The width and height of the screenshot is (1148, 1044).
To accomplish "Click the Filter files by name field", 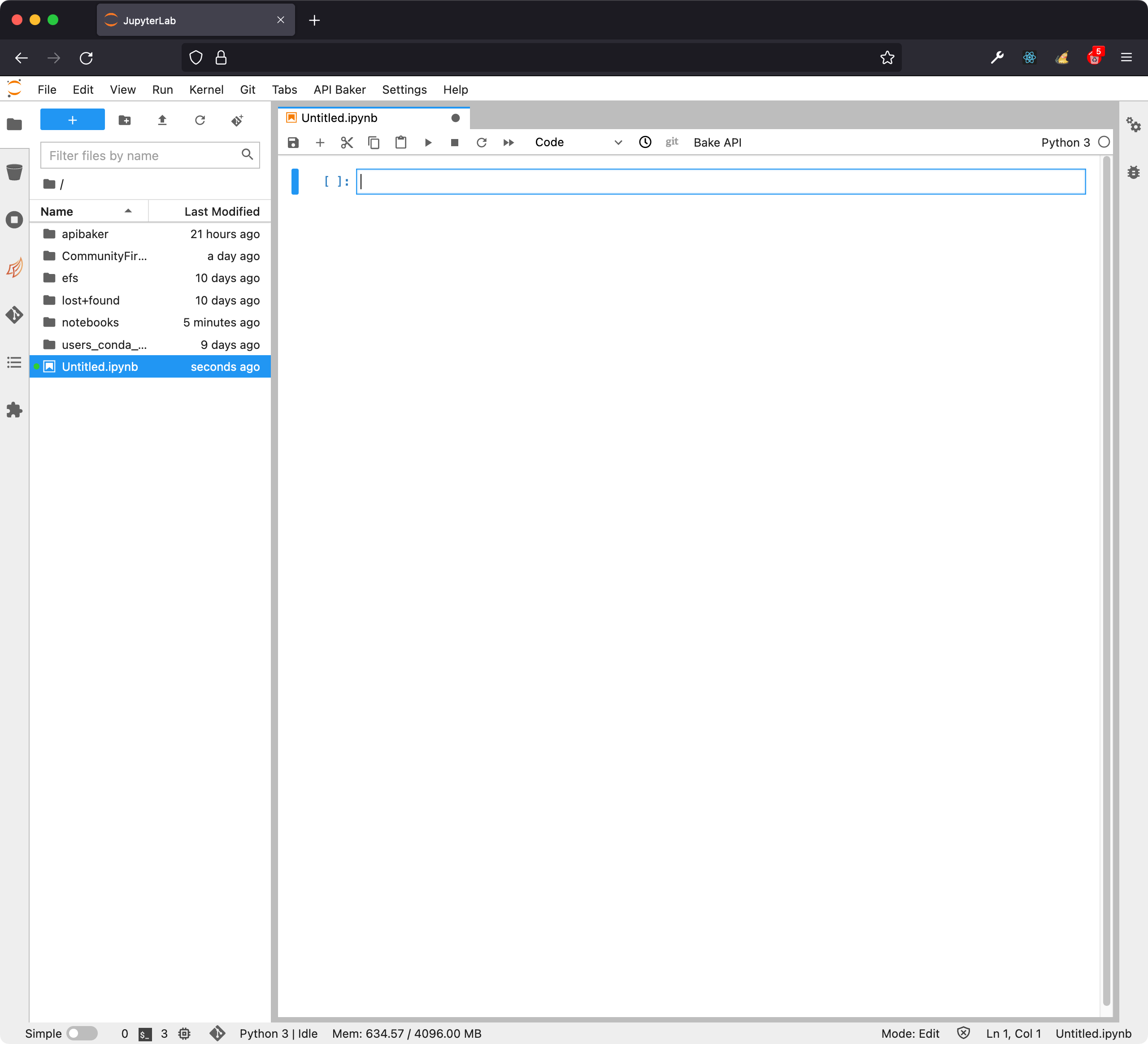I will pyautogui.click(x=142, y=156).
